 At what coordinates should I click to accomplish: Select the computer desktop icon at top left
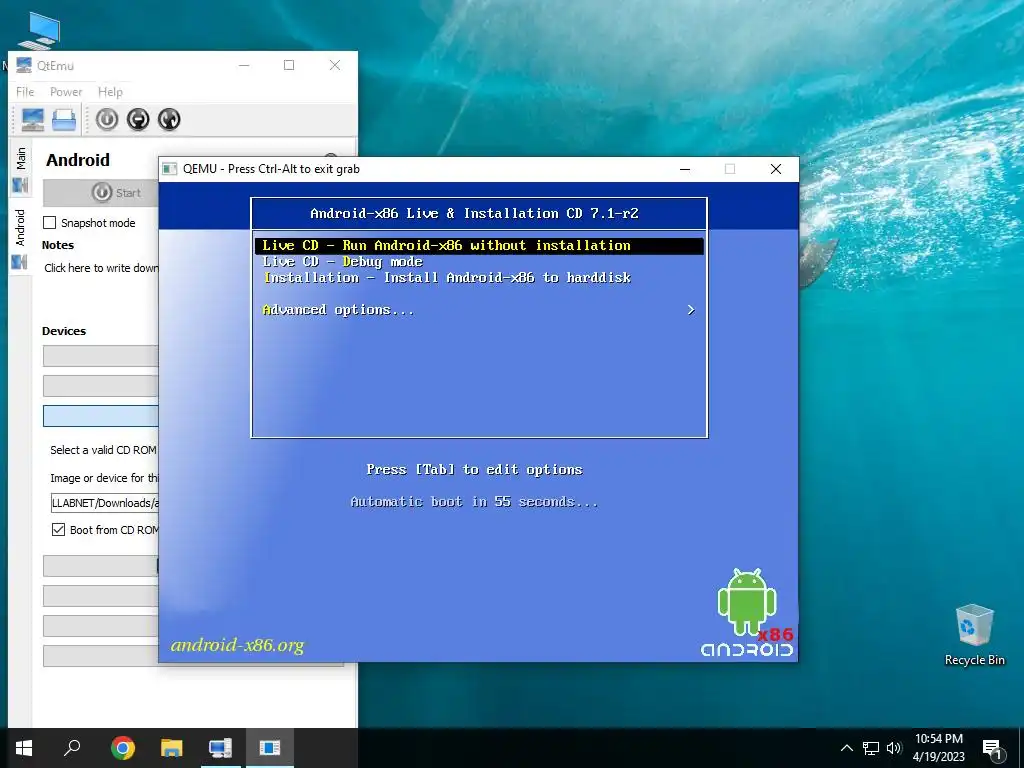pyautogui.click(x=40, y=30)
